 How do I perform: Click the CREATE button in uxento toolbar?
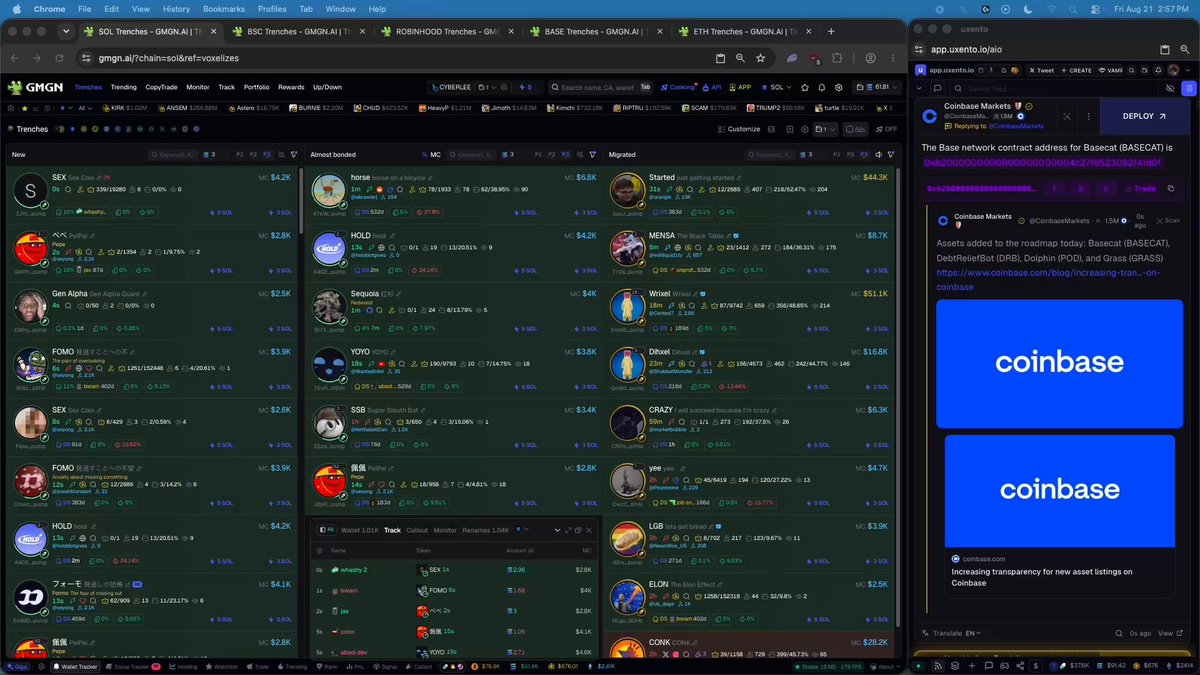(1077, 70)
